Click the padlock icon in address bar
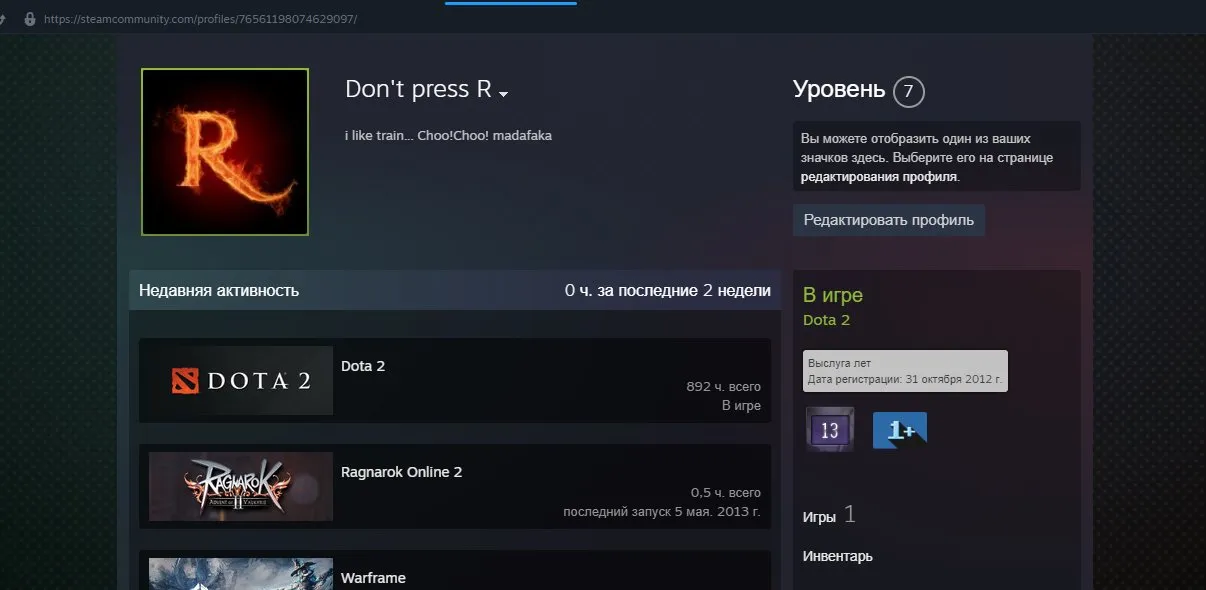This screenshot has width=1206, height=590. coord(29,19)
